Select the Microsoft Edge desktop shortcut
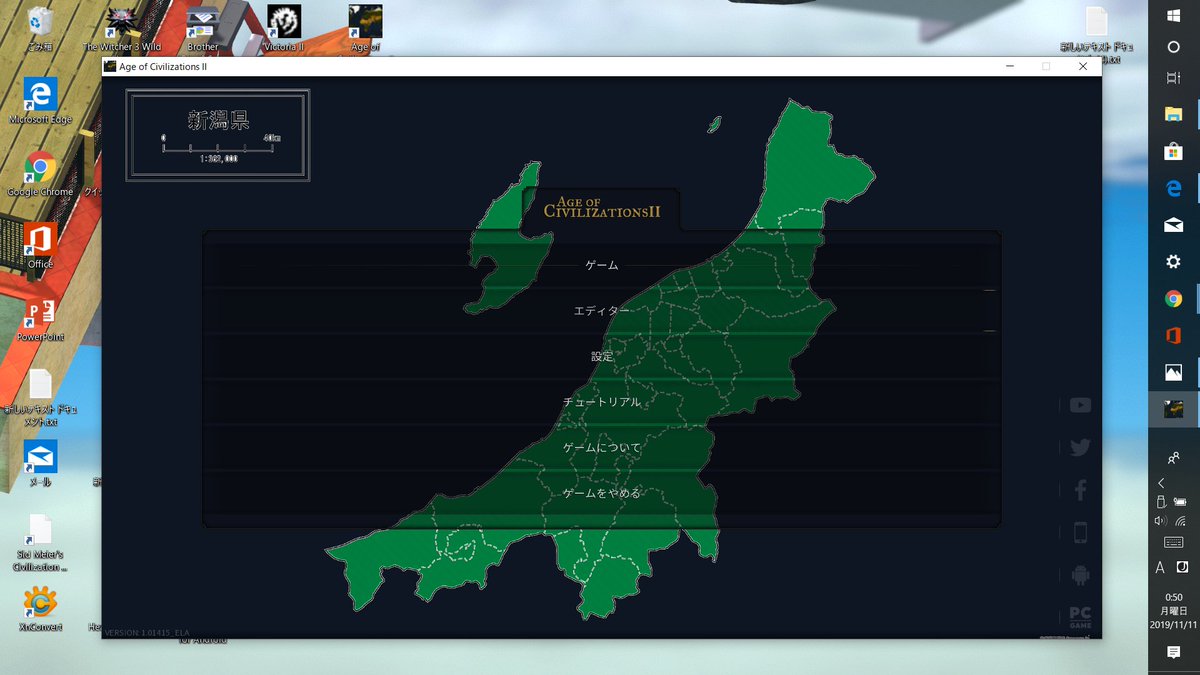 (40, 101)
